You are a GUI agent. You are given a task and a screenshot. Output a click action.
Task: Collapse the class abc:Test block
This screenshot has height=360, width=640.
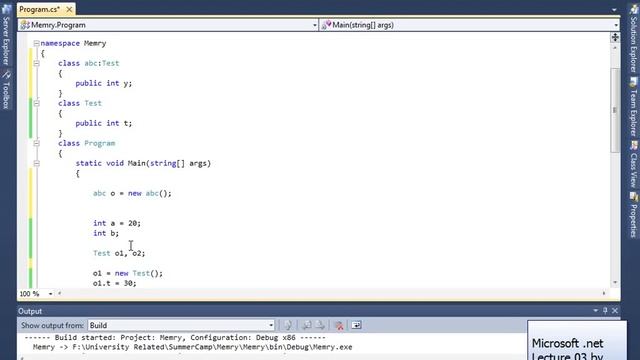point(36,63)
